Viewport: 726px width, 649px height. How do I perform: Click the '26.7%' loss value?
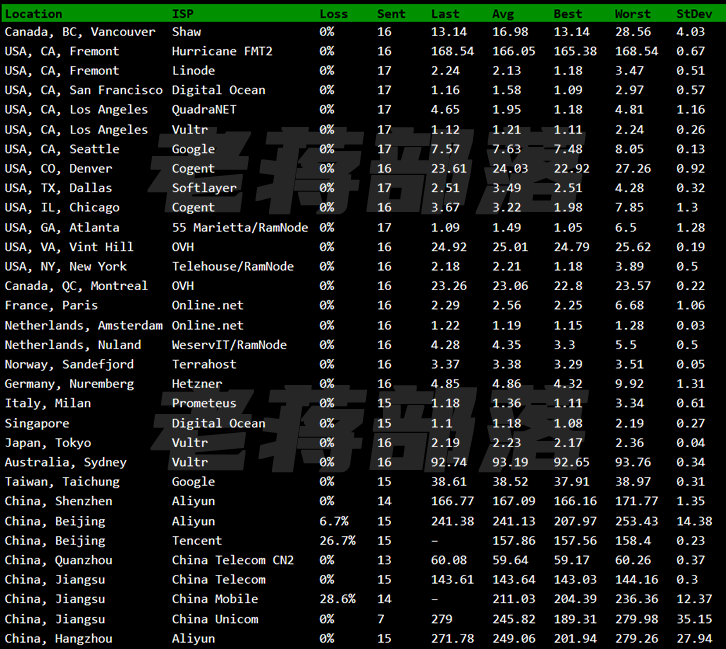click(338, 541)
